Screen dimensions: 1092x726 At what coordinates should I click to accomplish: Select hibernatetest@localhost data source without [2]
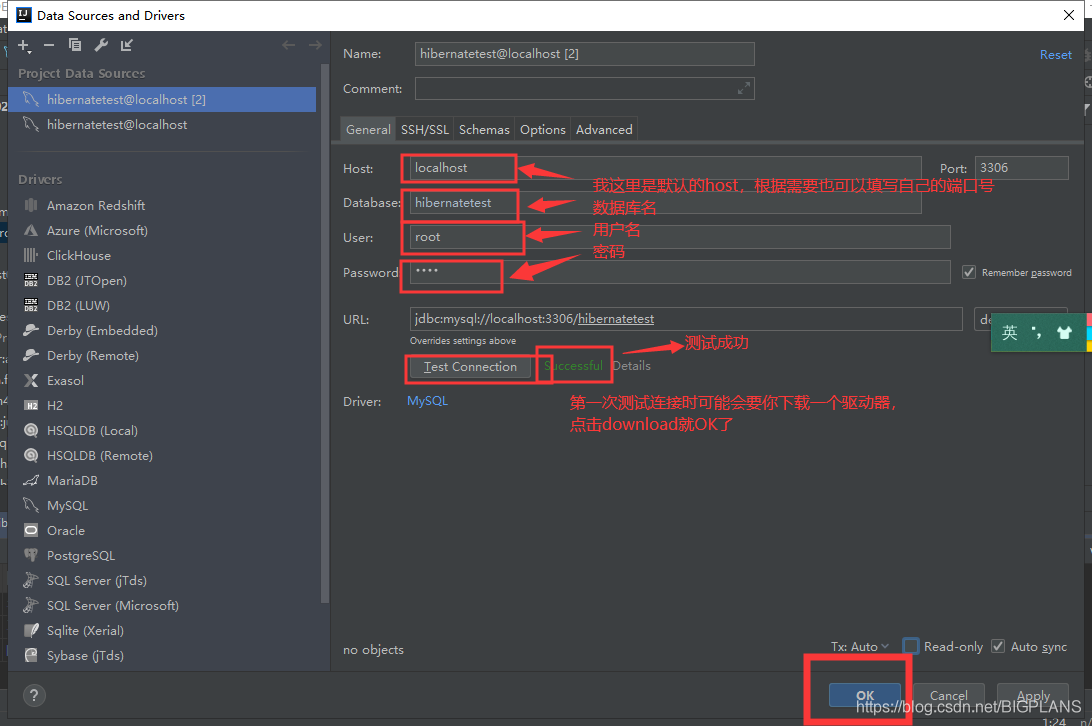point(162,125)
